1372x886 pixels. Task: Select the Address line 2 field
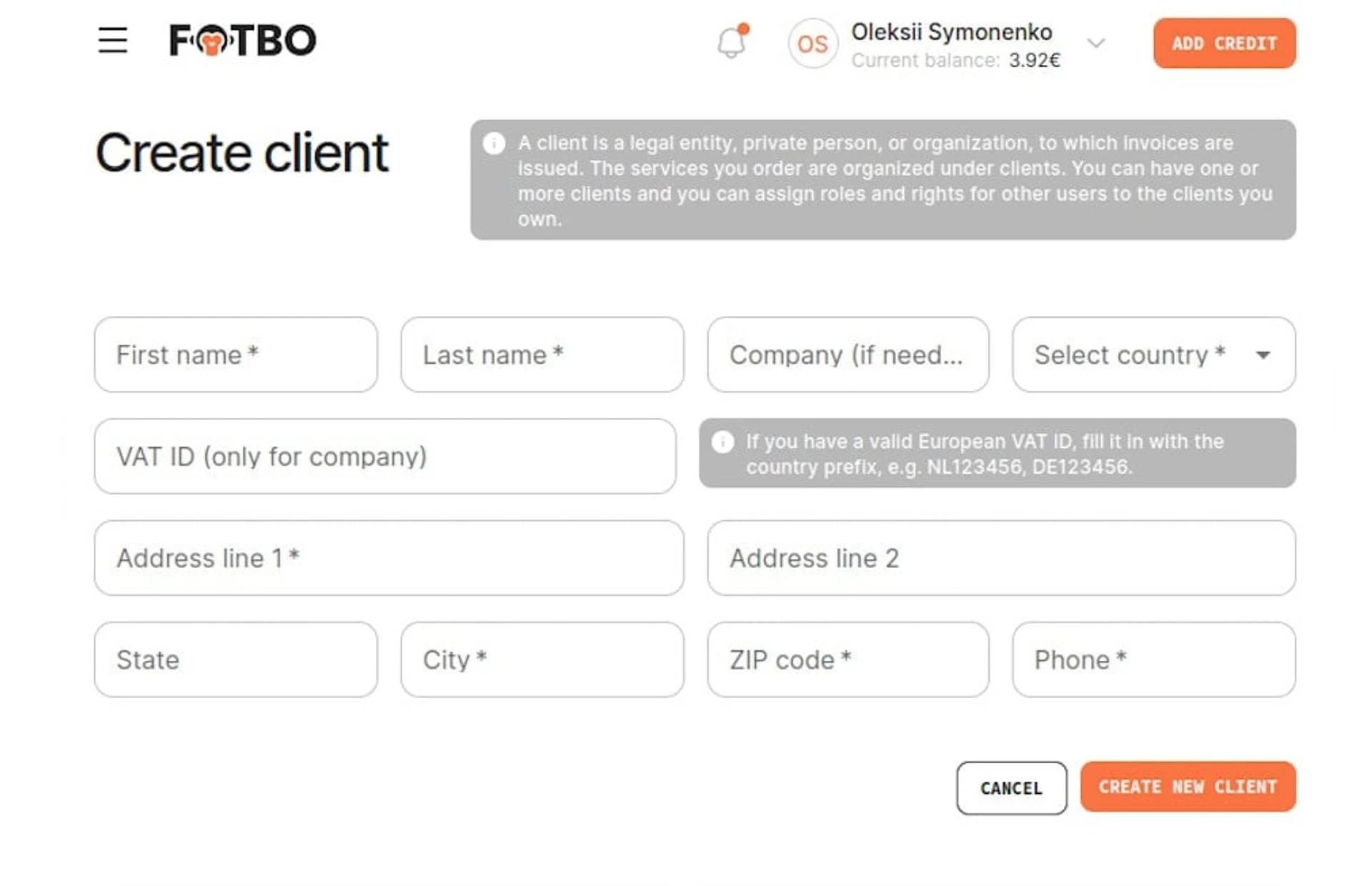point(1001,557)
